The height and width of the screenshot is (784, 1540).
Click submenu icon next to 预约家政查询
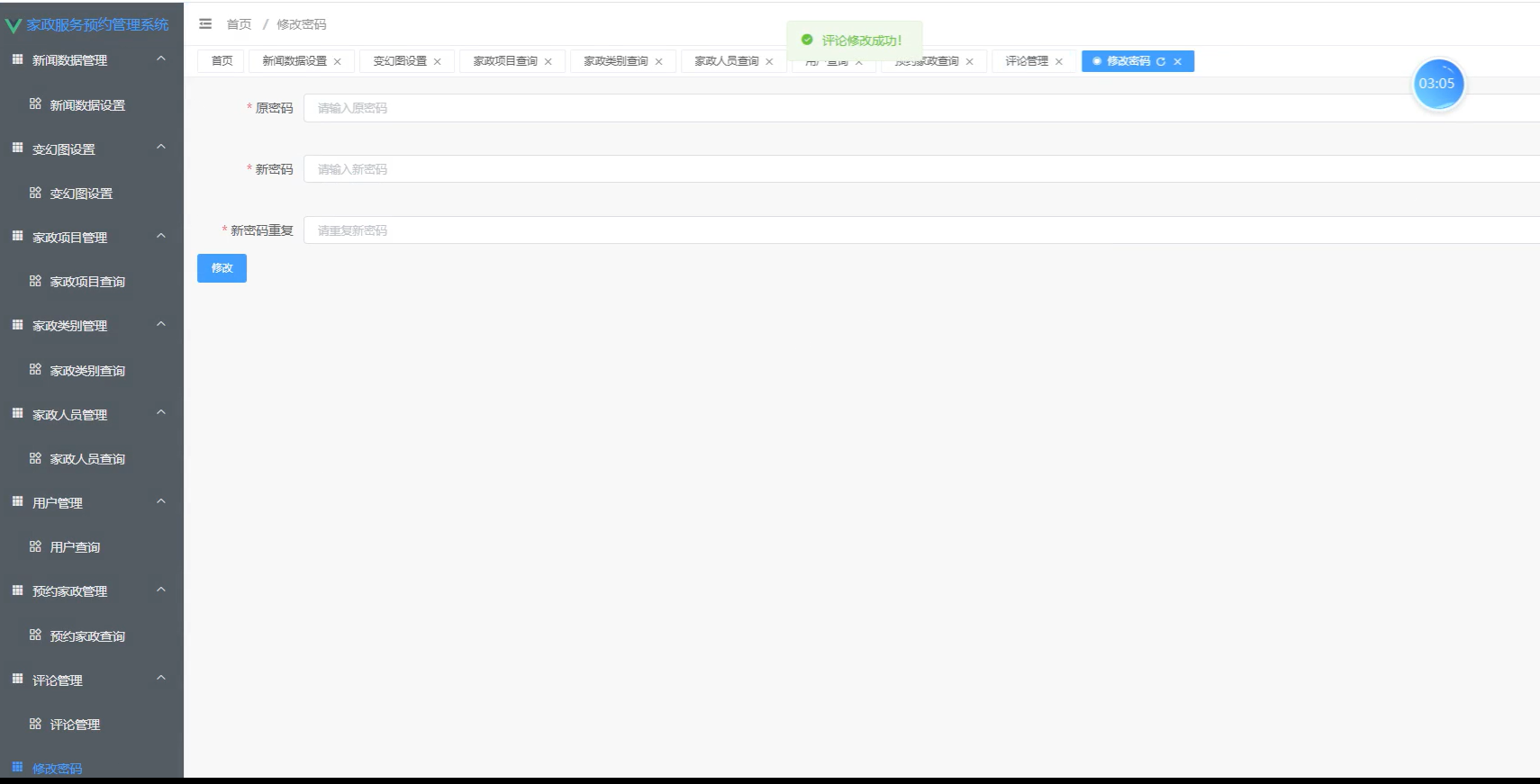35,635
